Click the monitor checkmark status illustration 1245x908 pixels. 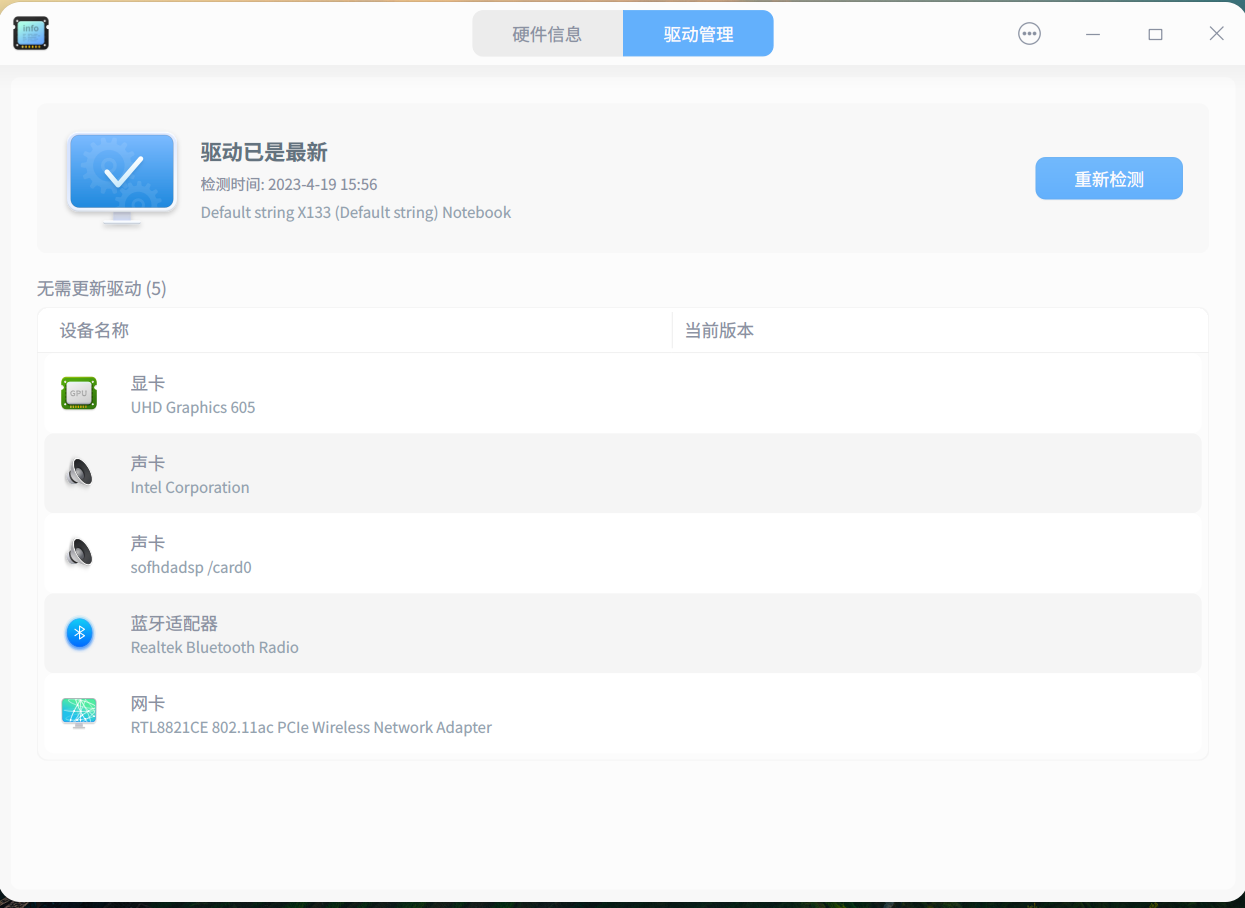(x=121, y=180)
